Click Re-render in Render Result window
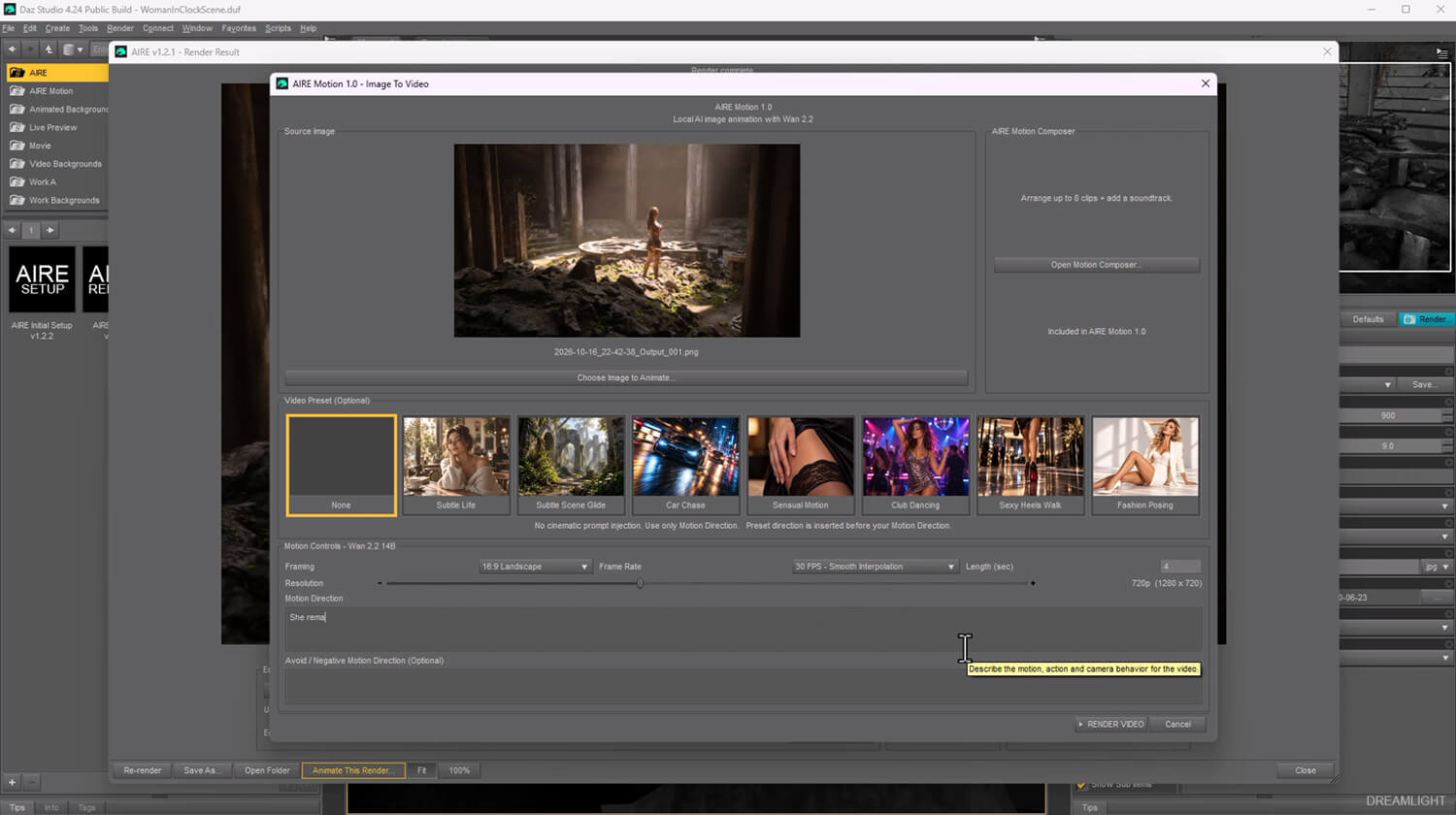 143,770
